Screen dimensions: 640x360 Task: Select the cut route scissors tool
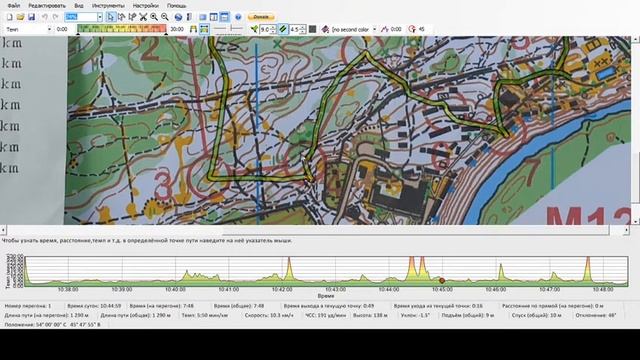click(143, 17)
